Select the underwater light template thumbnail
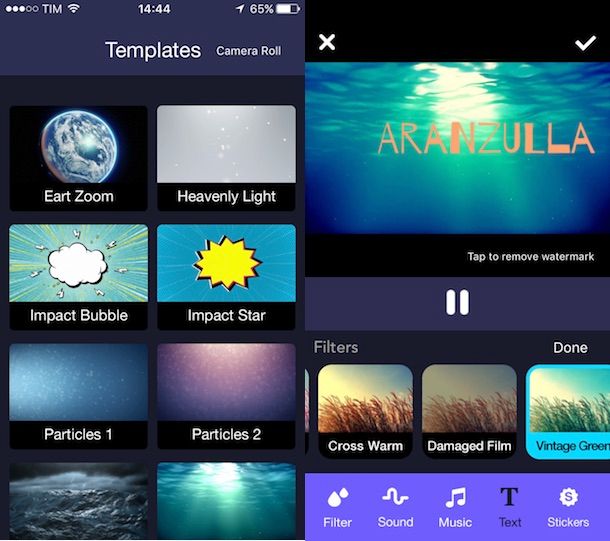 226,501
